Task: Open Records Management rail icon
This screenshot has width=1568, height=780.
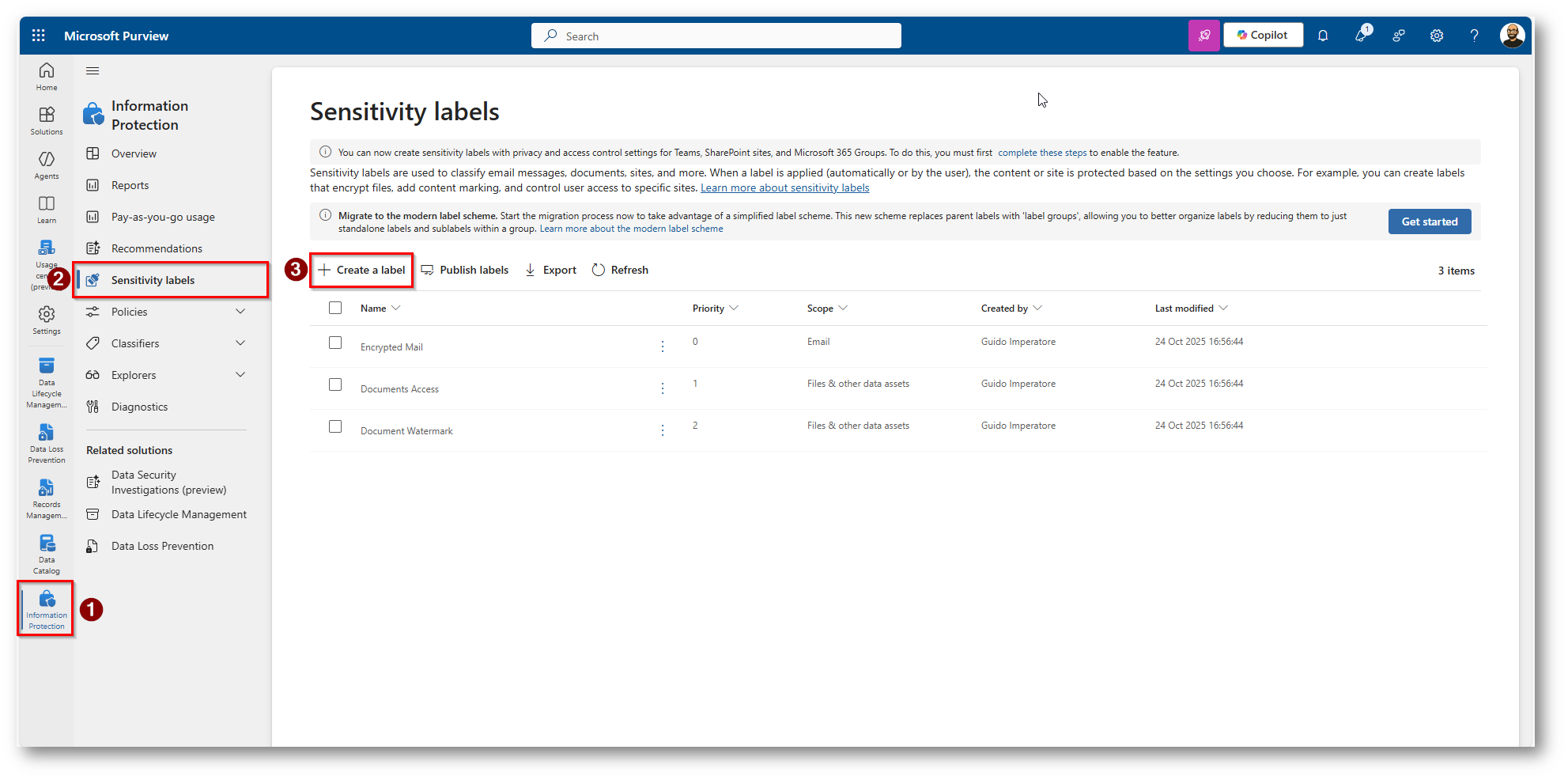Action: (47, 499)
